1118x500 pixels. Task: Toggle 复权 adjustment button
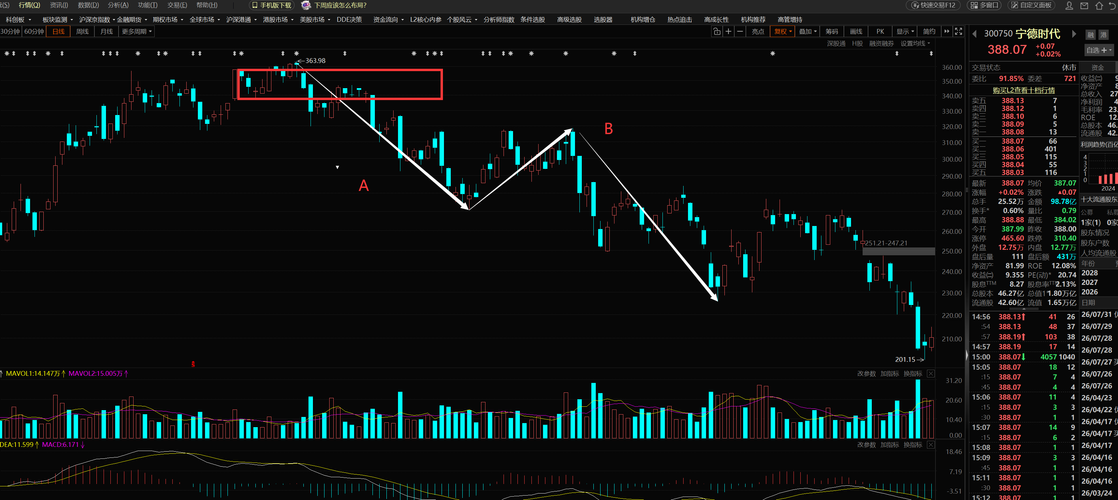pyautogui.click(x=782, y=31)
